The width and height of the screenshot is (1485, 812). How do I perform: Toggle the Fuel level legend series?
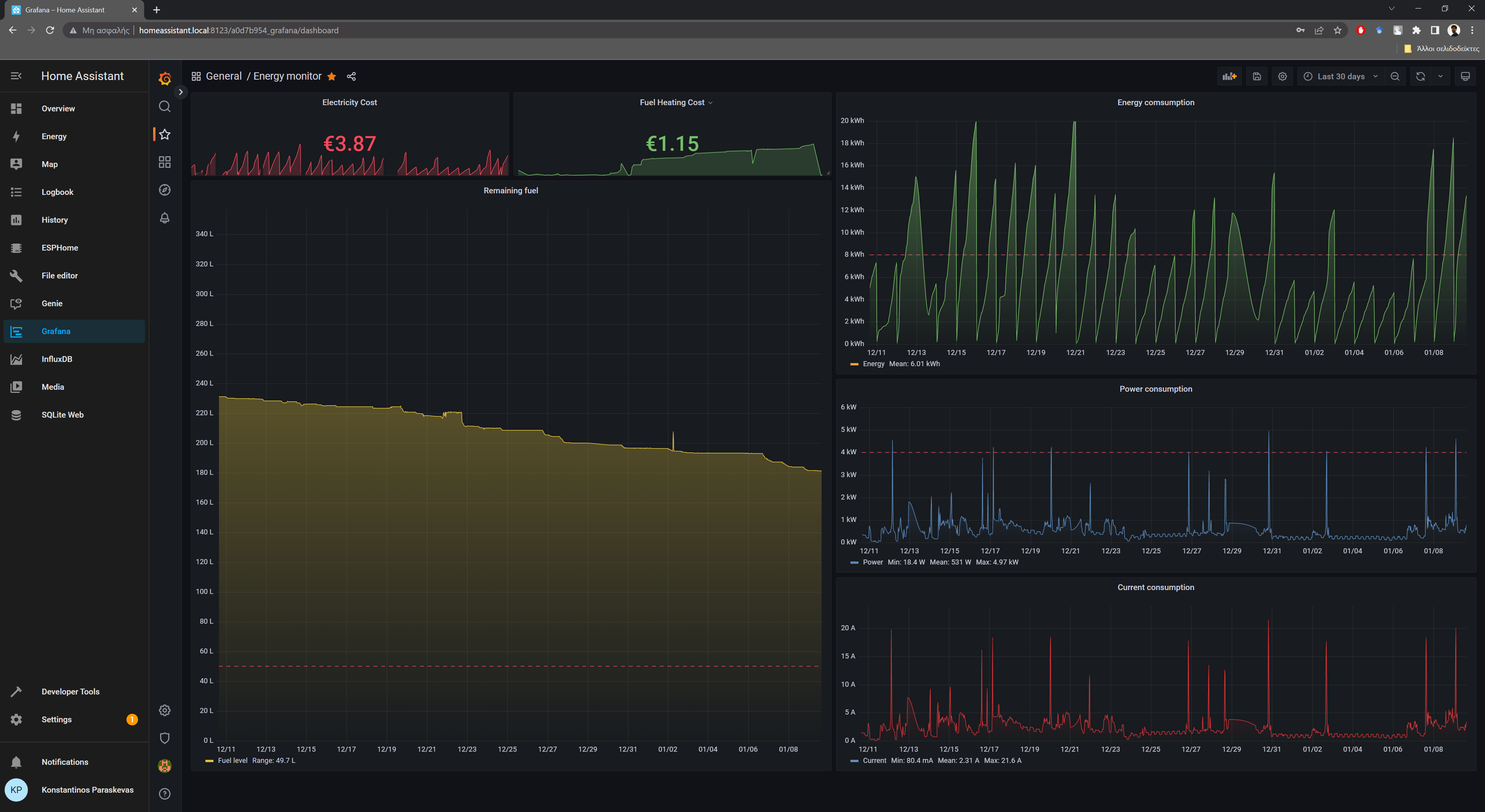pyautogui.click(x=232, y=760)
